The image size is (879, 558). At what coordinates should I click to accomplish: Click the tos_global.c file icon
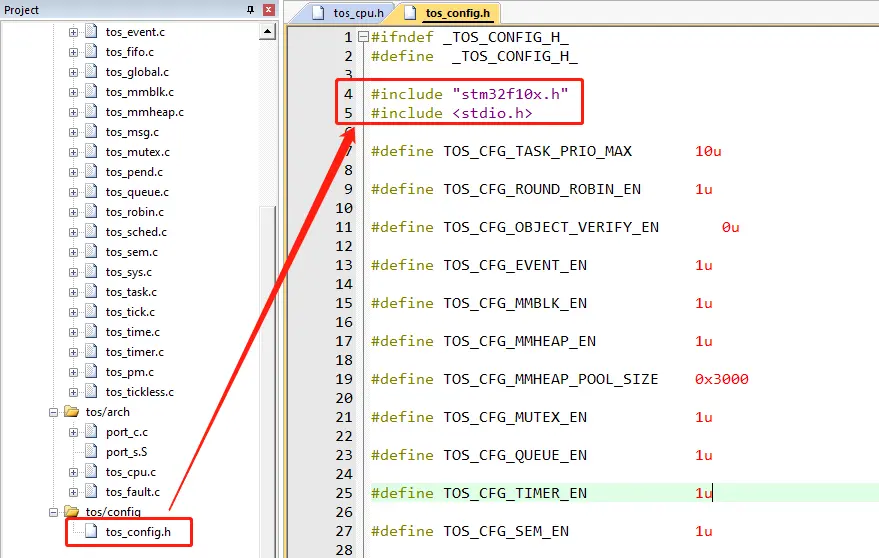pyautogui.click(x=91, y=72)
